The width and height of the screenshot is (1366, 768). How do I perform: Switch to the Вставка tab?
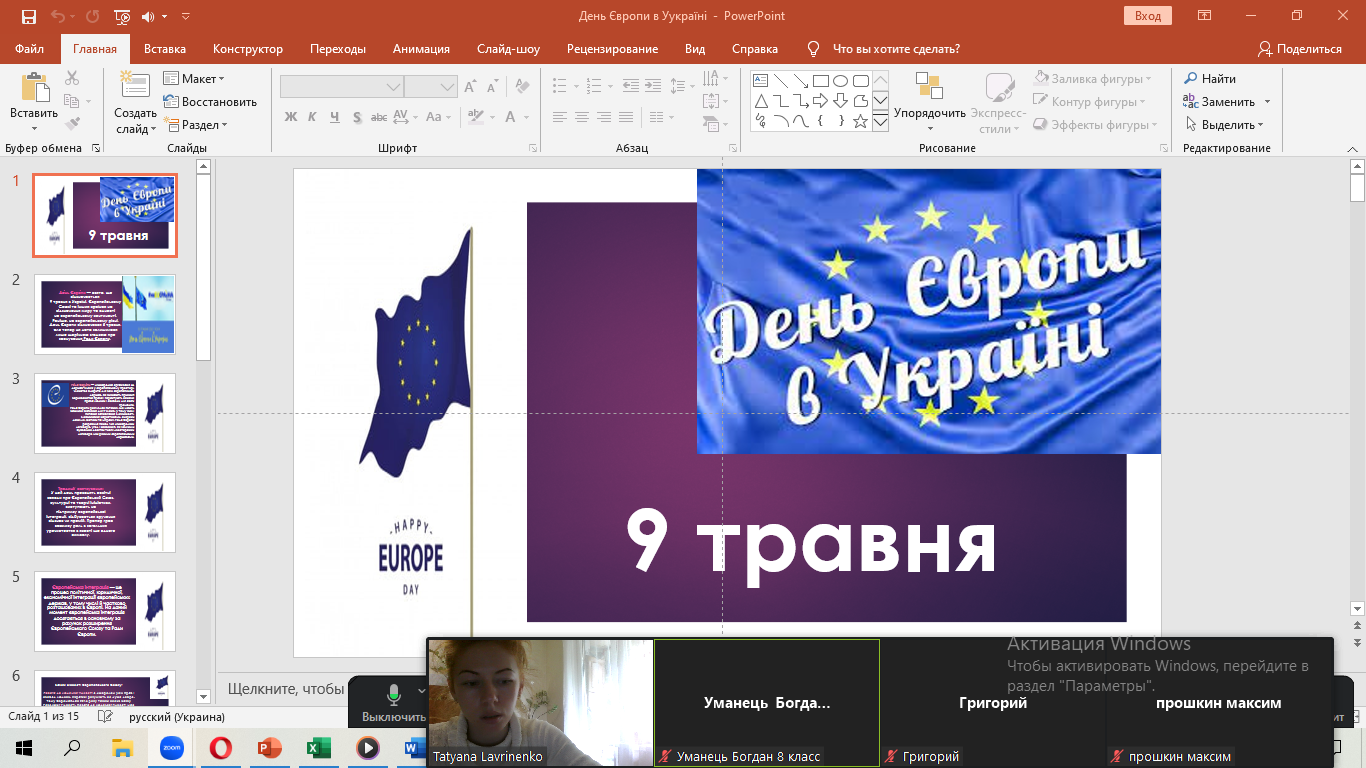coord(165,48)
